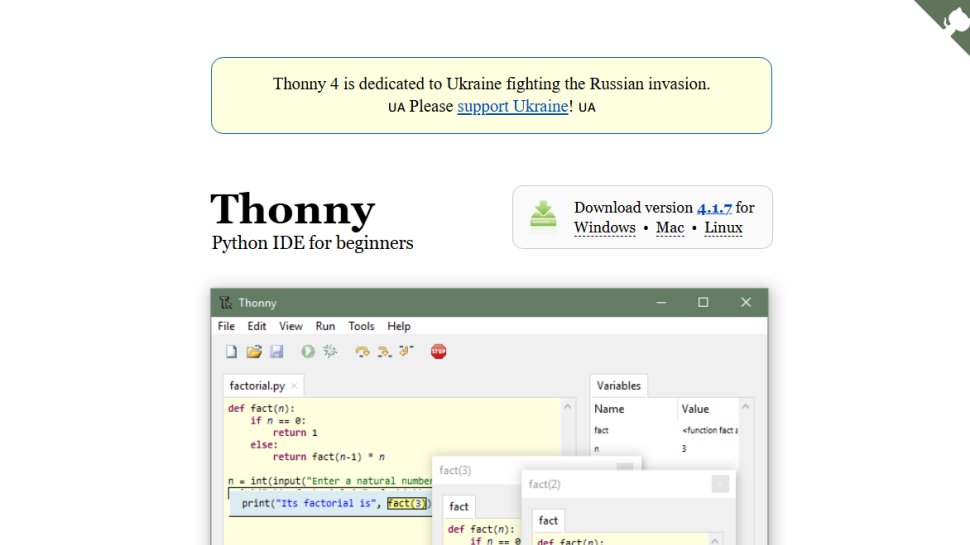Close the fact(2) frame window
This screenshot has width=970, height=545.
click(x=720, y=484)
